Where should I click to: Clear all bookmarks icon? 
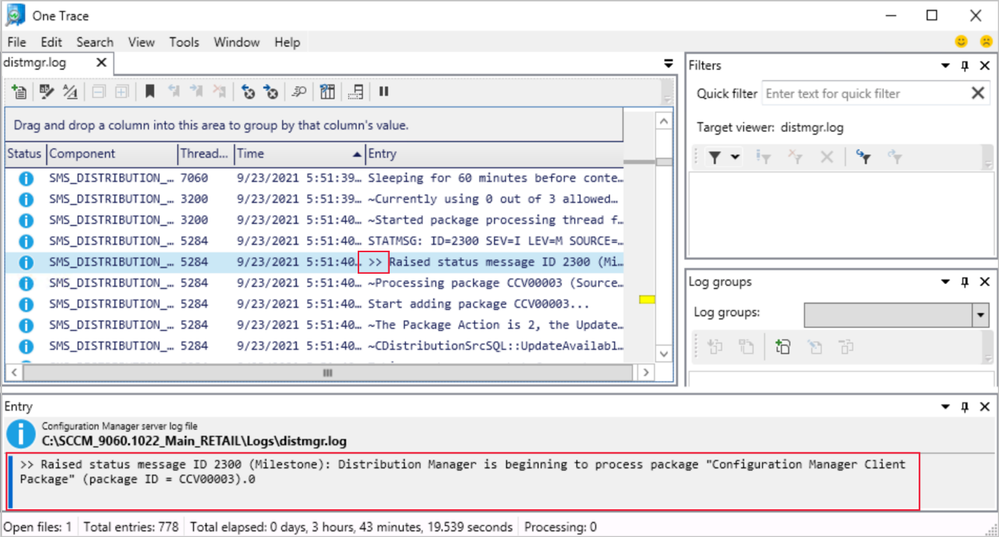point(219,92)
